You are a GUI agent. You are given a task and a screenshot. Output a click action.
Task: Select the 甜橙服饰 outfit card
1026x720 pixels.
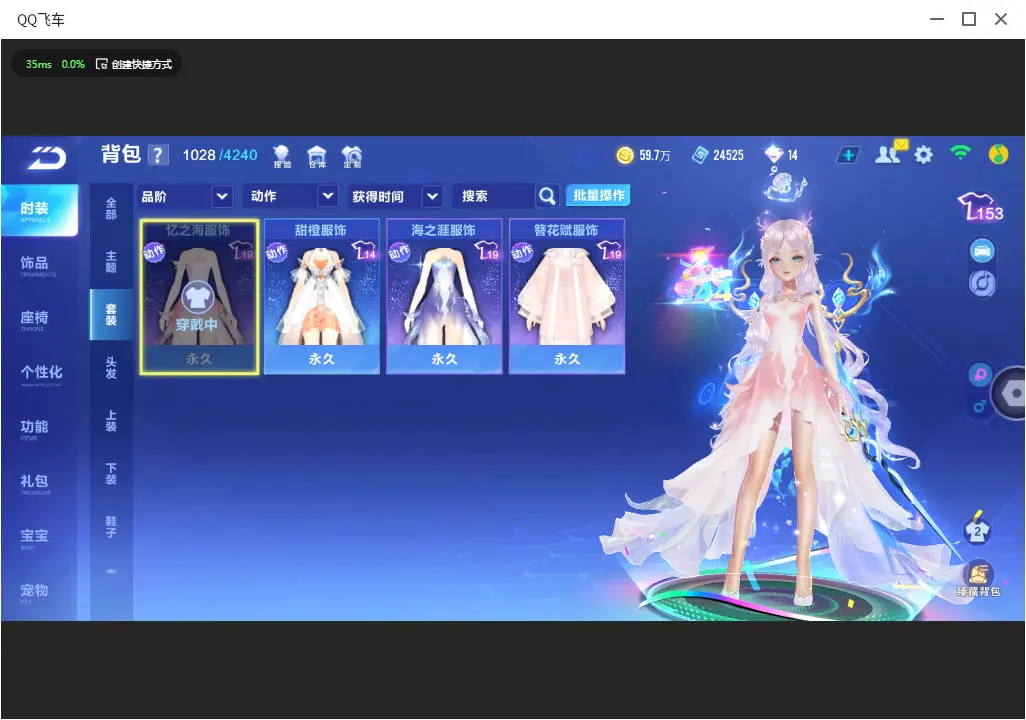321,297
